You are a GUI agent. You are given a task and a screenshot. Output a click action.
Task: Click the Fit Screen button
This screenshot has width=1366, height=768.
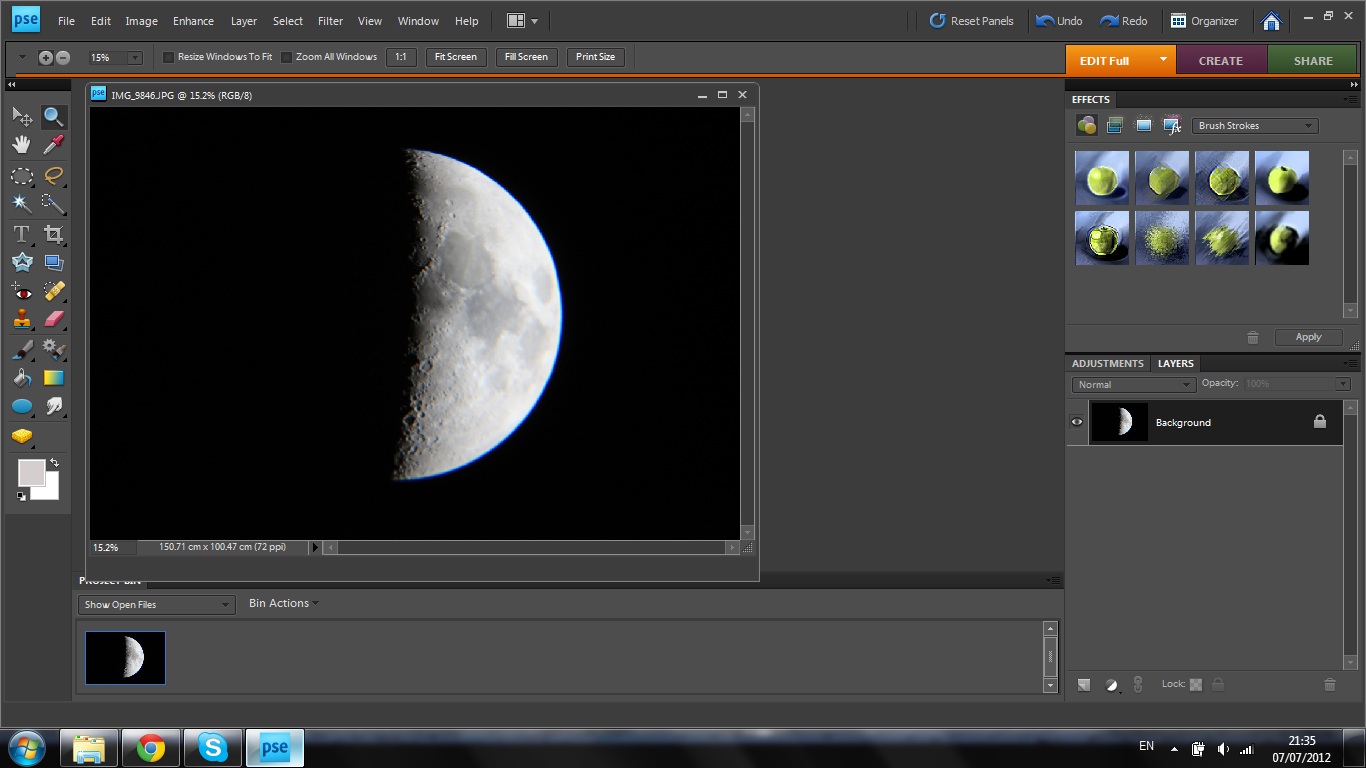point(455,57)
